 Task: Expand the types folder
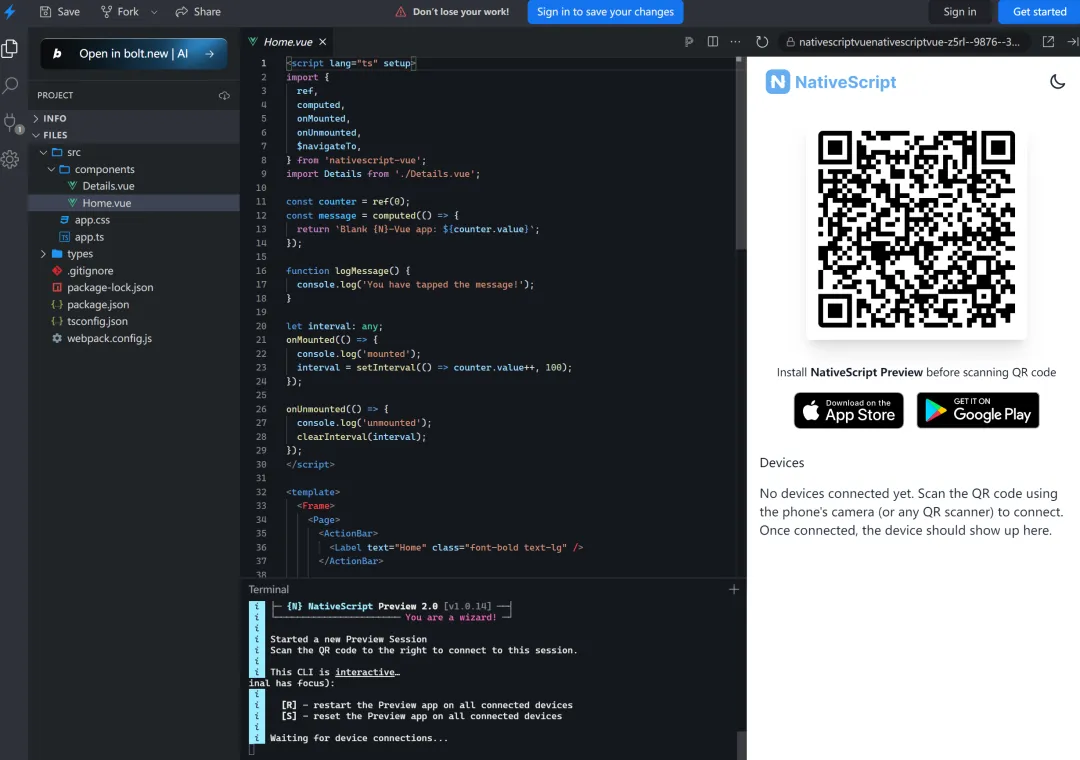(134, 254)
